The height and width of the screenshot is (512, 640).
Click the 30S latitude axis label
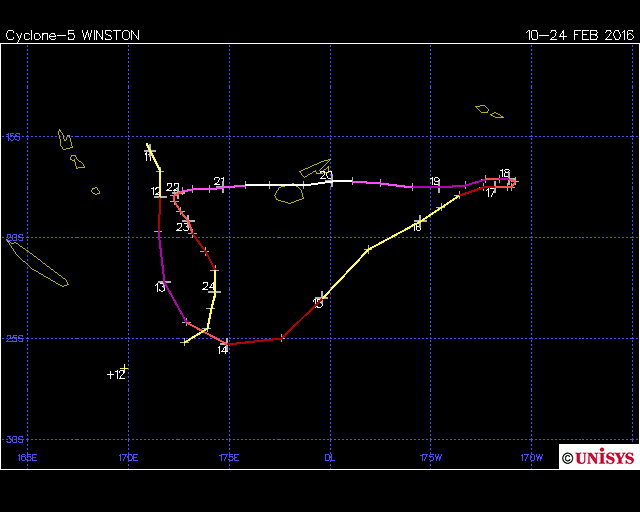point(15,440)
